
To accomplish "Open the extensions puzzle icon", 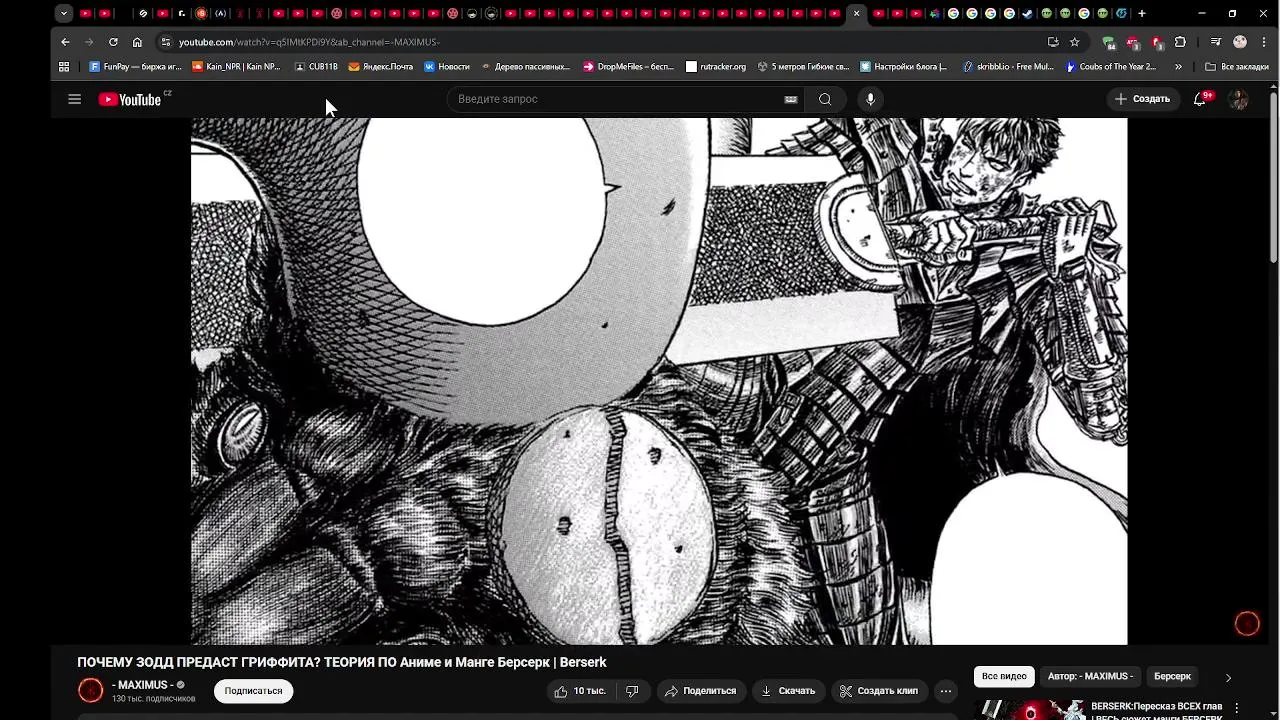I will tap(1180, 42).
